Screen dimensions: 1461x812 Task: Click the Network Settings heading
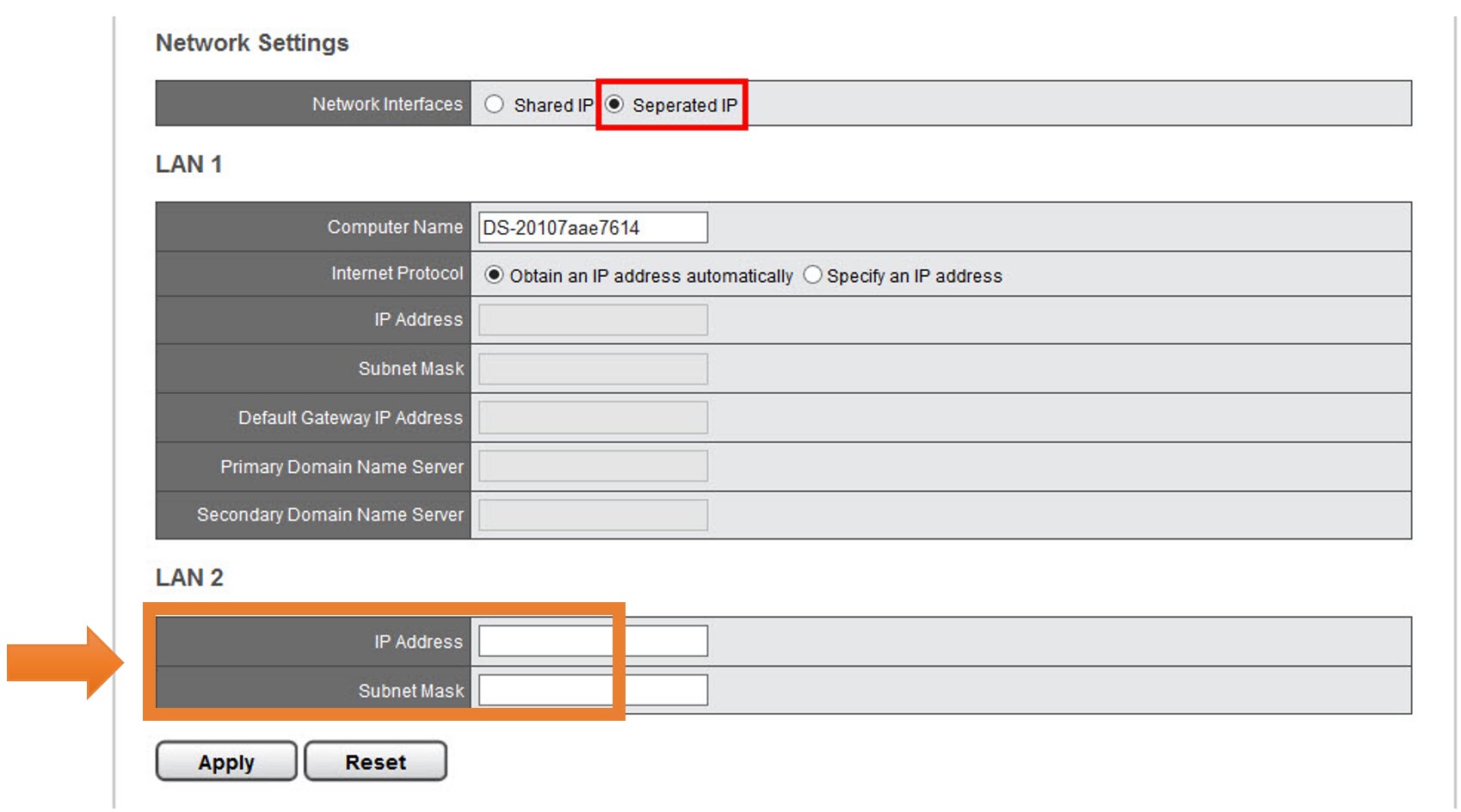(x=252, y=43)
